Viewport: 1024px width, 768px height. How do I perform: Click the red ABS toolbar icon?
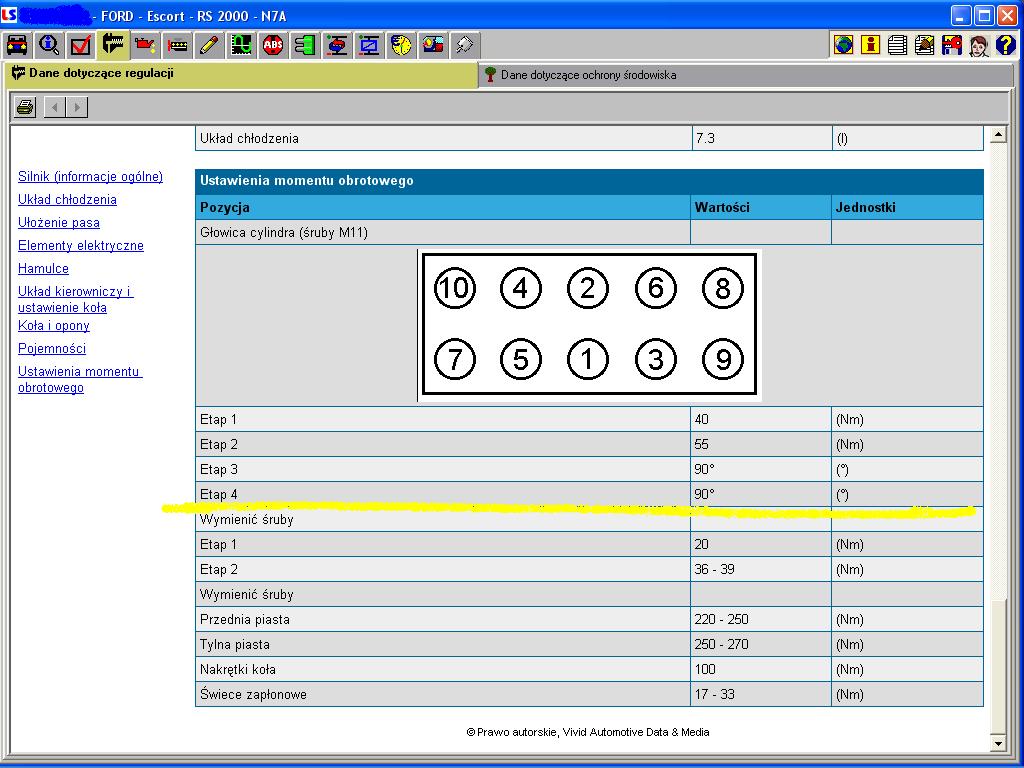click(273, 44)
